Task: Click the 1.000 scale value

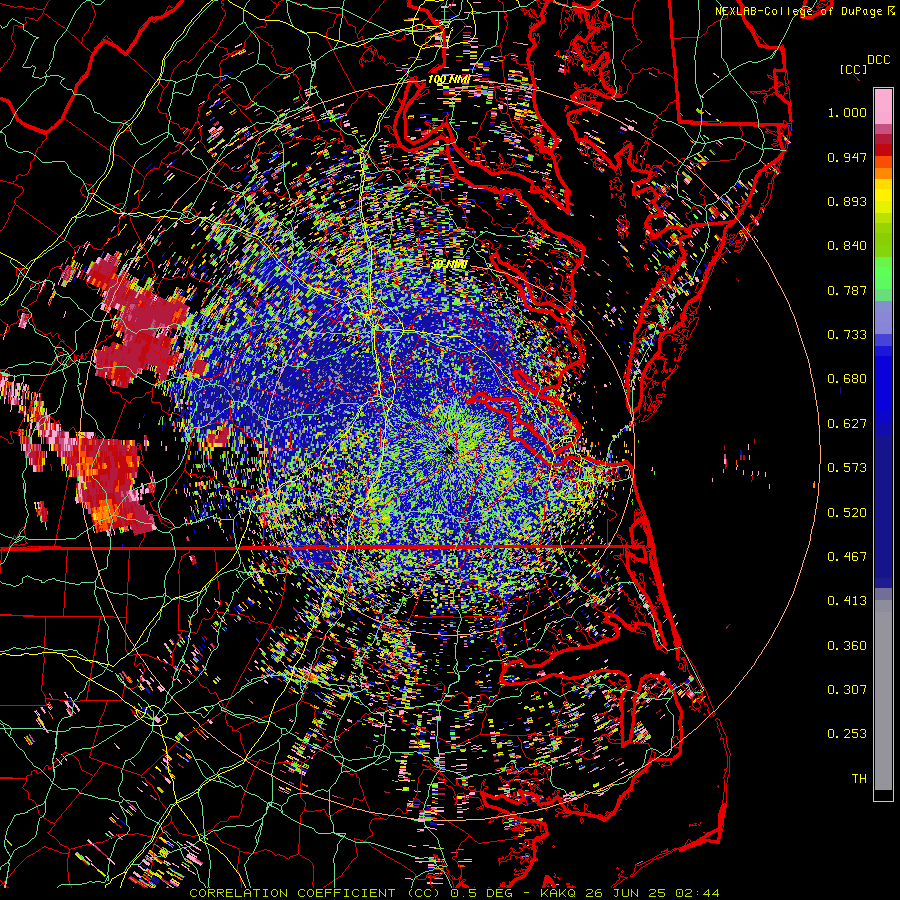Action: [x=847, y=112]
